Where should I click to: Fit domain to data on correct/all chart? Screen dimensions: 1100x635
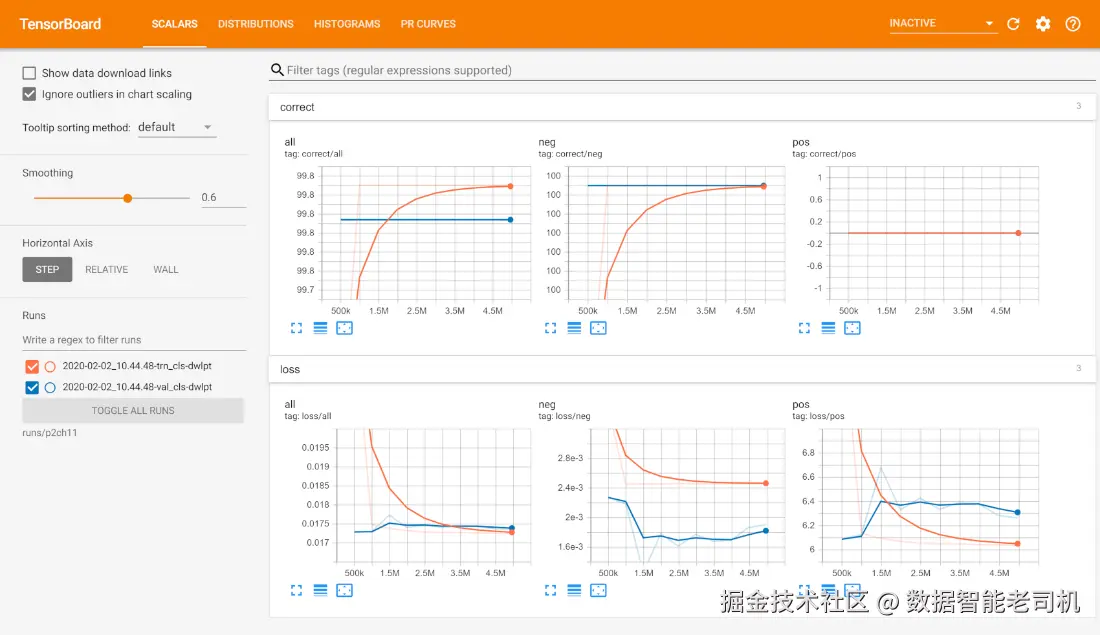point(344,328)
